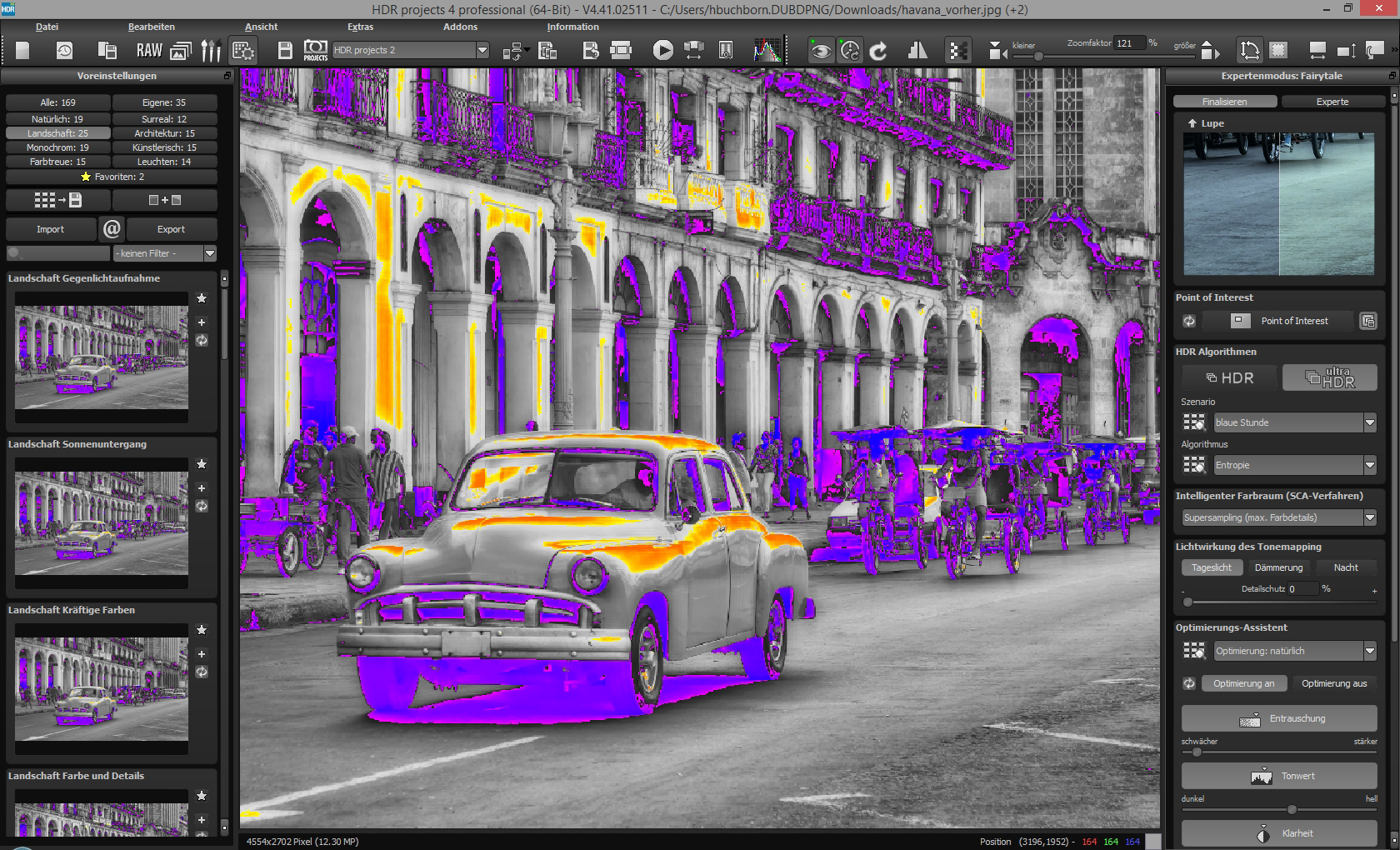Open the Datei menu
This screenshot has height=850, width=1400.
tap(47, 27)
